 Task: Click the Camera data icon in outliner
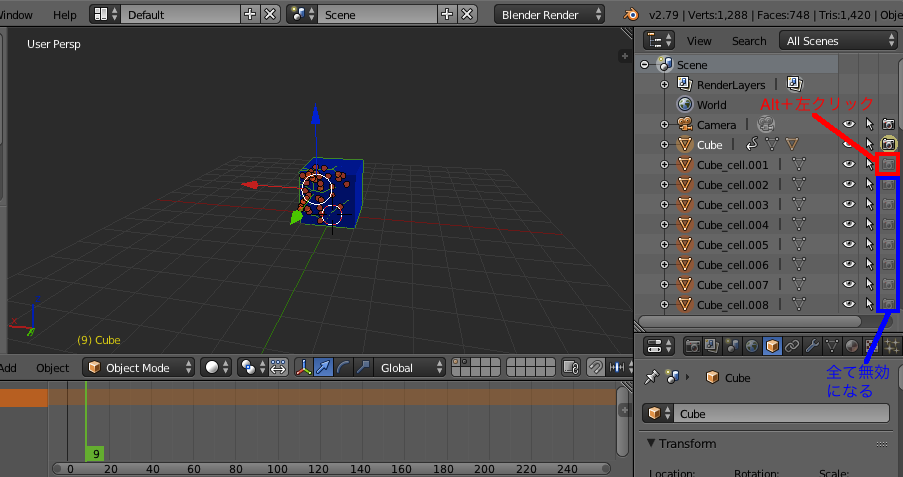tap(766, 124)
